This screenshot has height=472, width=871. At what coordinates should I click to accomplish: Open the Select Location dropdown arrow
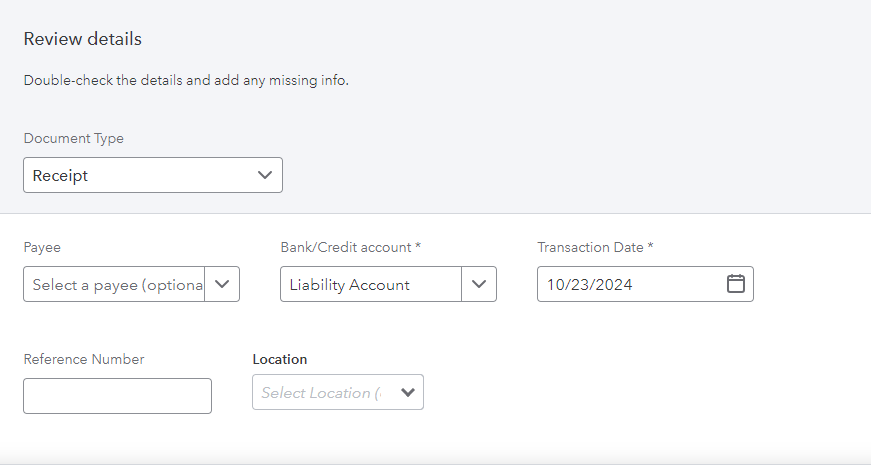point(407,393)
